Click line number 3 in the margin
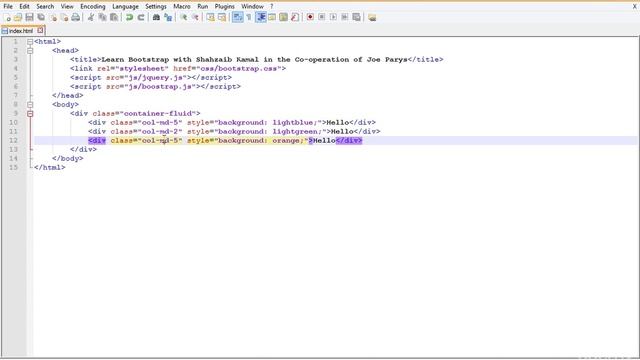The width and height of the screenshot is (640, 360). [x=16, y=60]
